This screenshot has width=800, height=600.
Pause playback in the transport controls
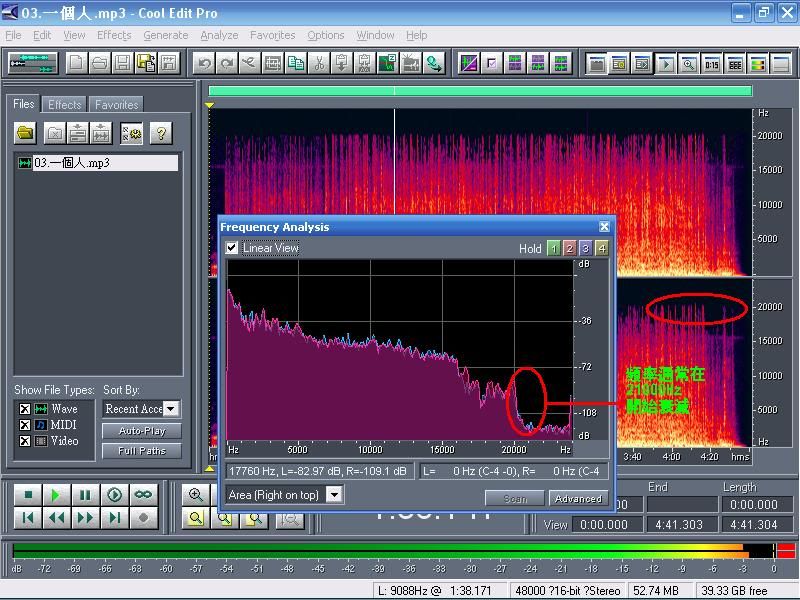coord(85,494)
